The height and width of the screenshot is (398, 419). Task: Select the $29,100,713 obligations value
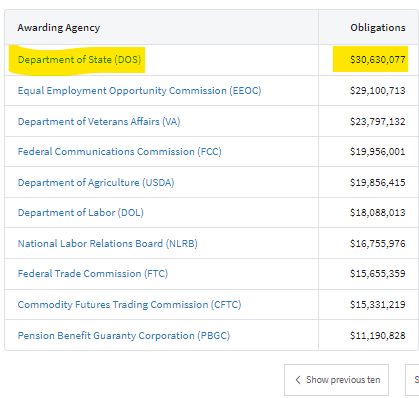click(378, 91)
